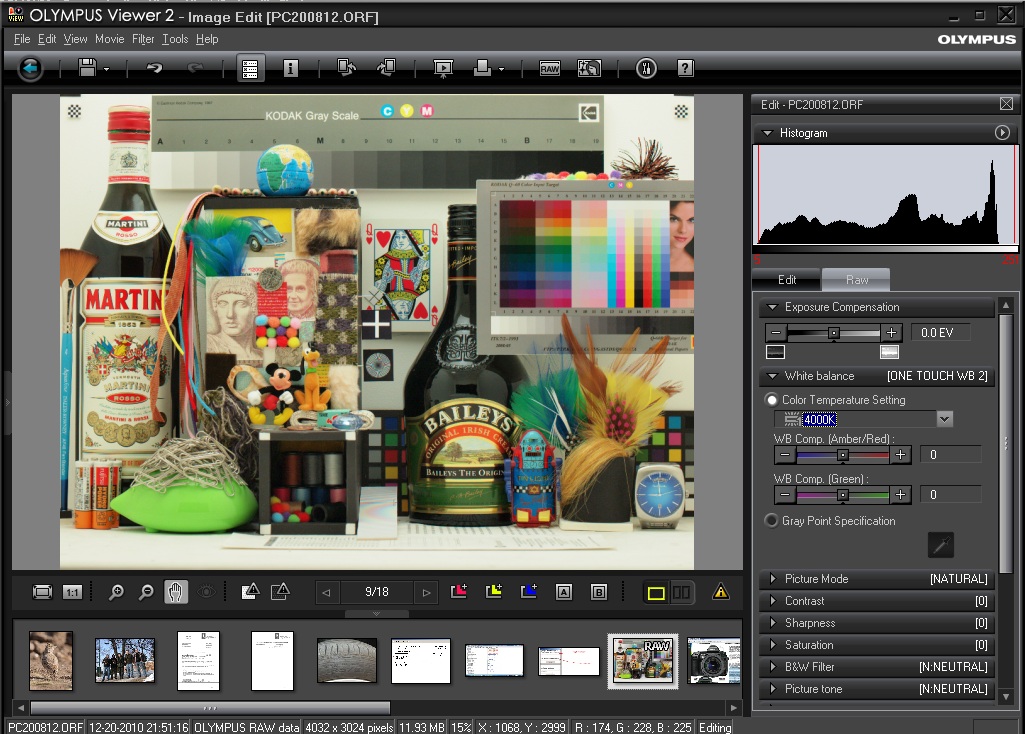Toggle shadow clipping warning icon
Image resolution: width=1025 pixels, height=734 pixels.
pyautogui.click(x=280, y=592)
